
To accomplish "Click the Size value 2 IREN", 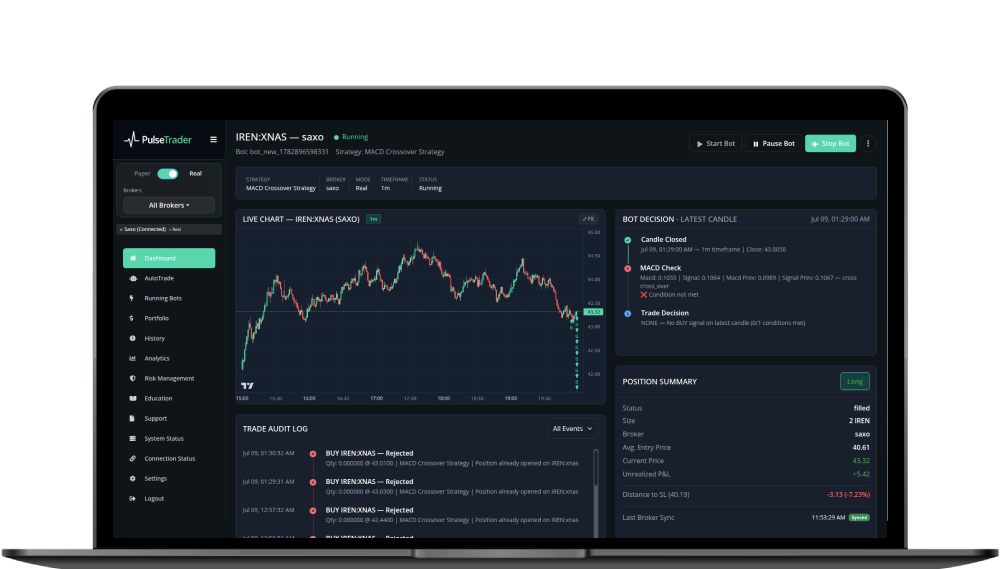I will (859, 420).
